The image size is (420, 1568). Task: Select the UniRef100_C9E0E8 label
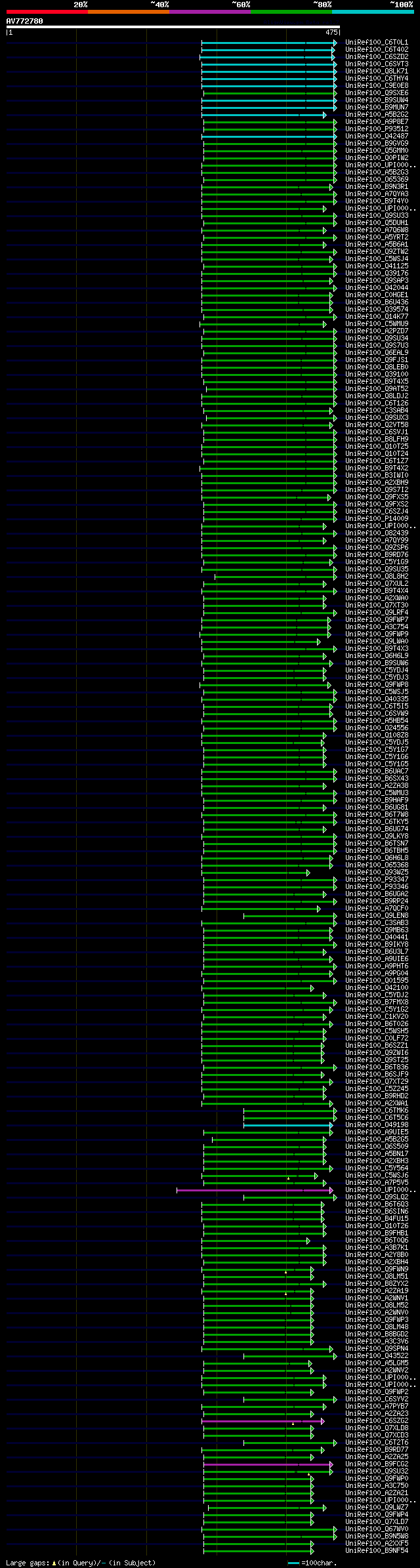(x=377, y=85)
